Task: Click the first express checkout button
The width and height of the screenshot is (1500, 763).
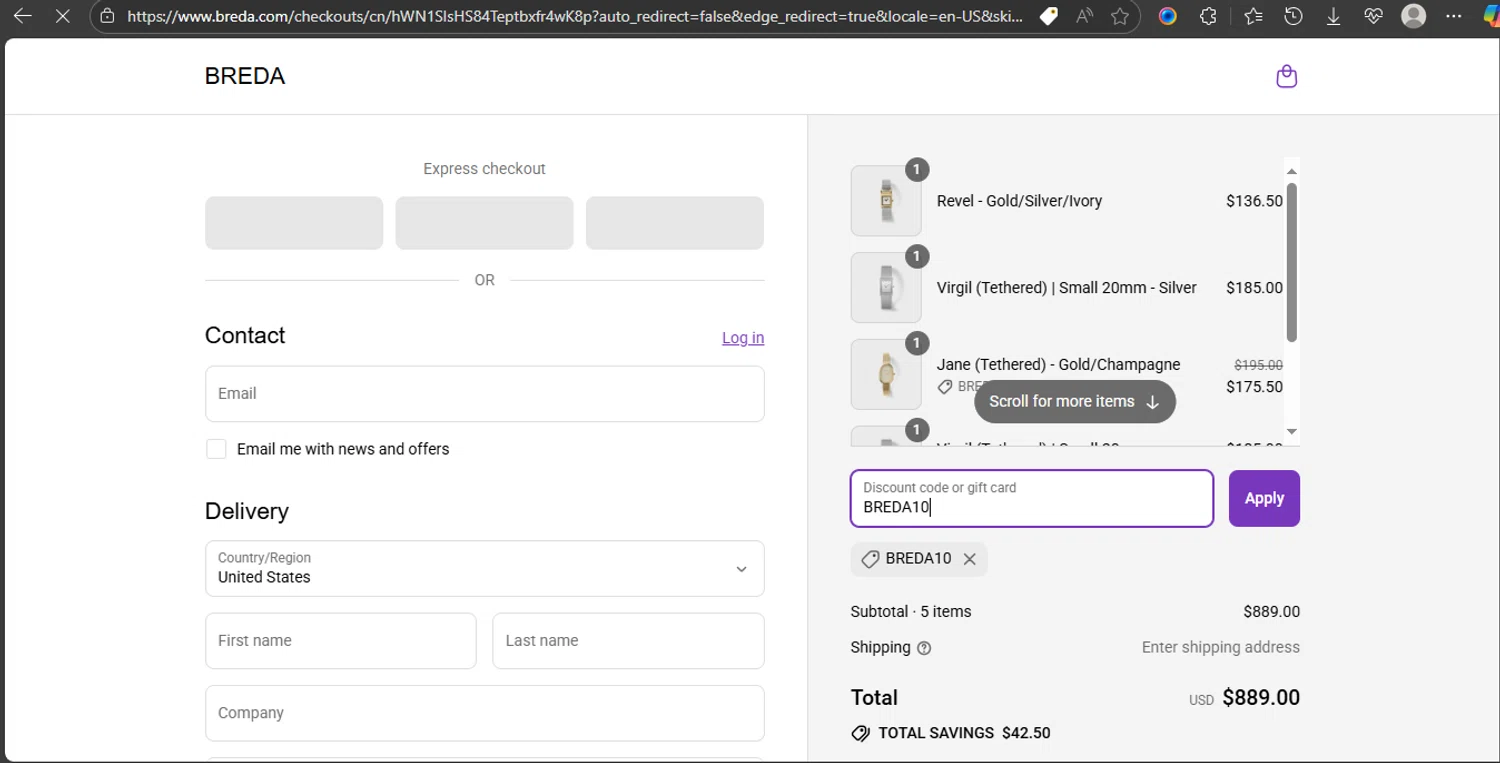Action: 294,223
